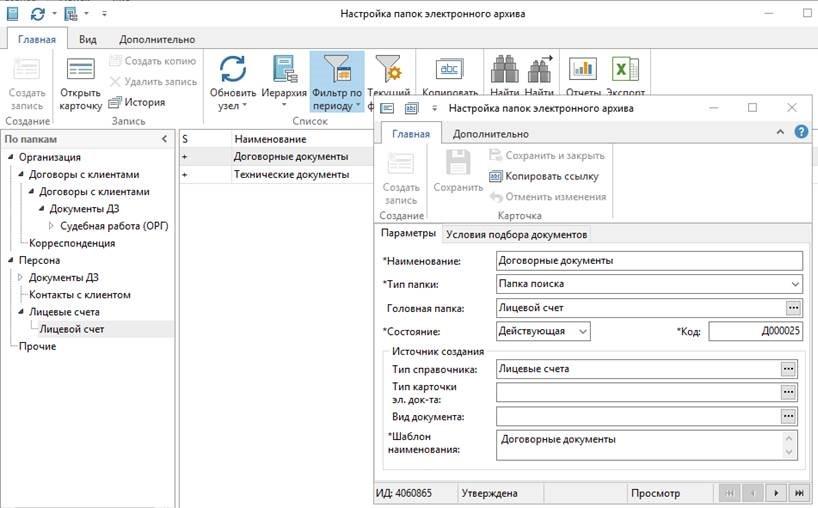Click ellipsis button beside Тип справочника
The image size is (818, 508).
tap(788, 369)
